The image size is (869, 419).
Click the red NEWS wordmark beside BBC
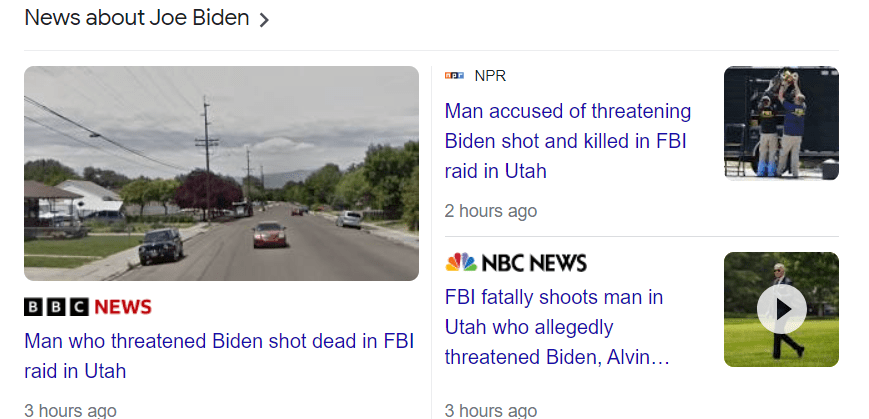click(123, 307)
